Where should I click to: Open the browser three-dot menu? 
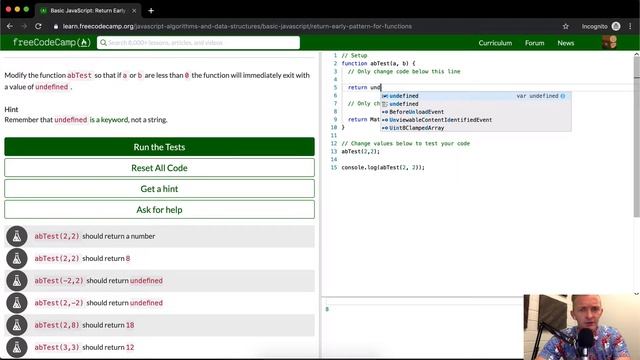click(630, 26)
